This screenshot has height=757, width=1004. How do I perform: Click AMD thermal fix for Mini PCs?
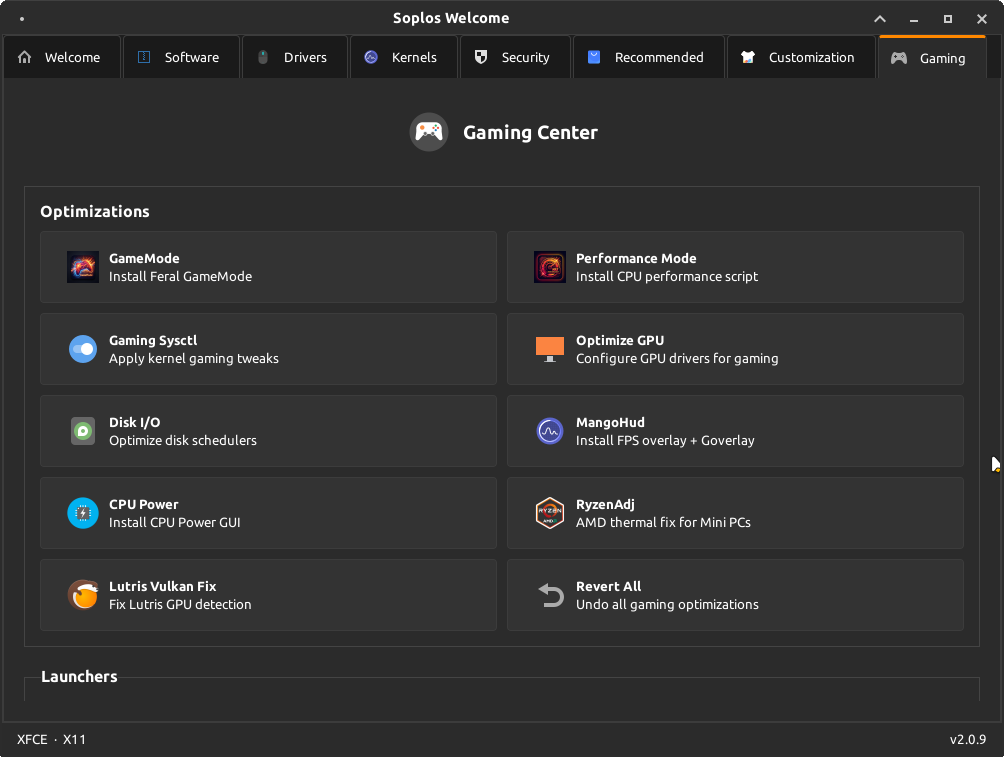[x=735, y=513]
